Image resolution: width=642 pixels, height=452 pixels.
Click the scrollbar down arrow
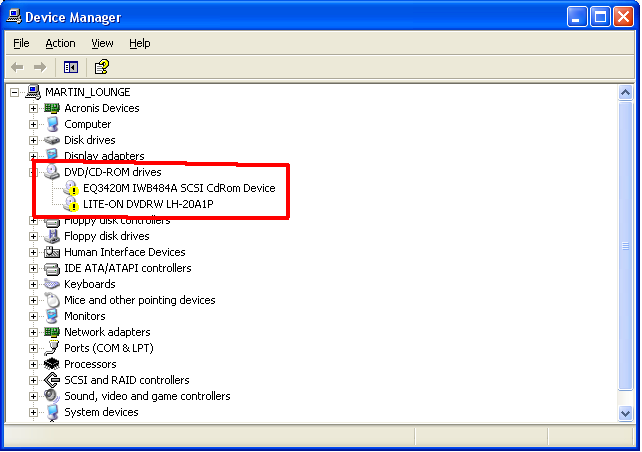pos(626,414)
